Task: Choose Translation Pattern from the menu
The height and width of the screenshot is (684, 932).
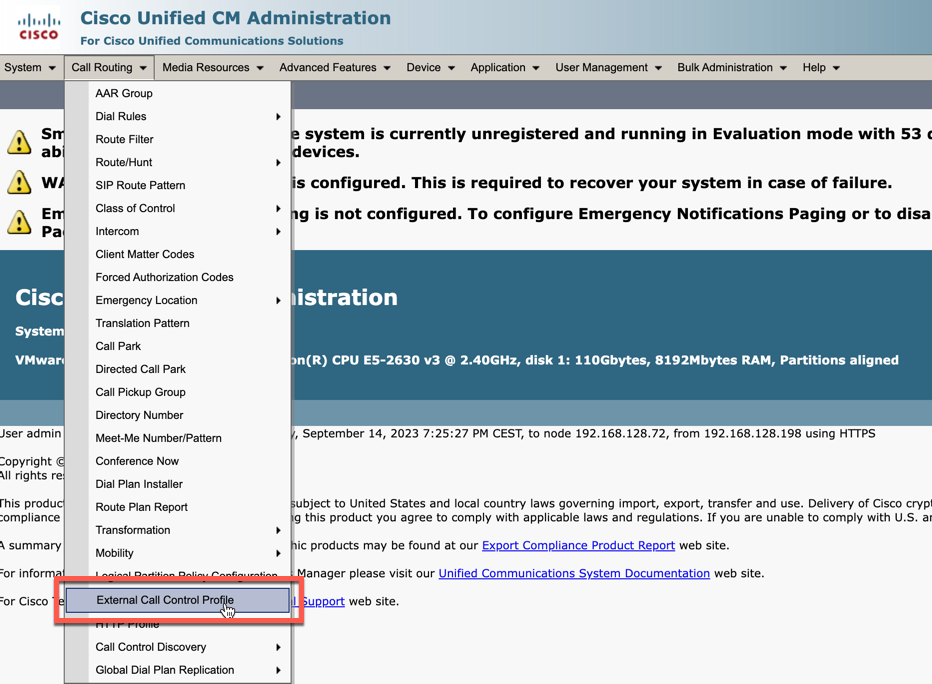Action: (142, 324)
